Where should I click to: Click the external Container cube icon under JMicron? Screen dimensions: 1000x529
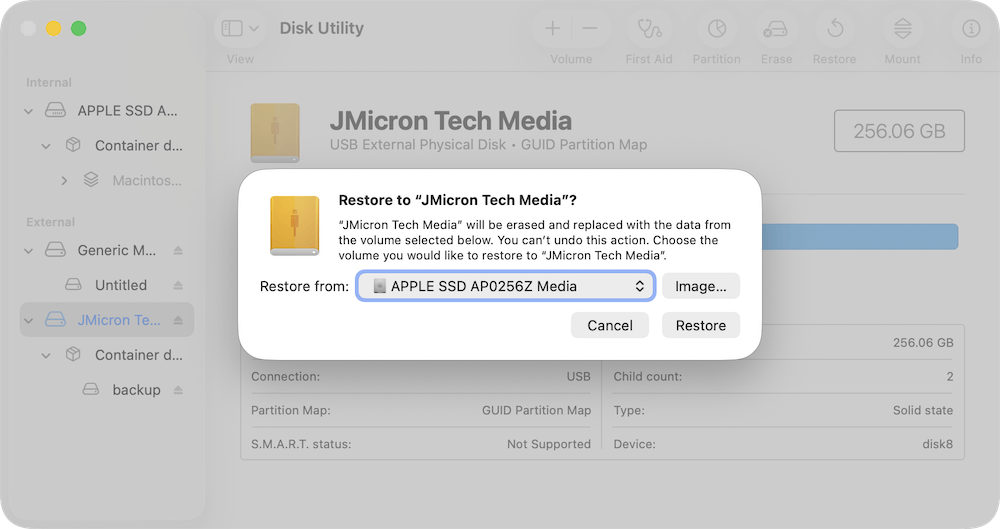click(x=73, y=354)
